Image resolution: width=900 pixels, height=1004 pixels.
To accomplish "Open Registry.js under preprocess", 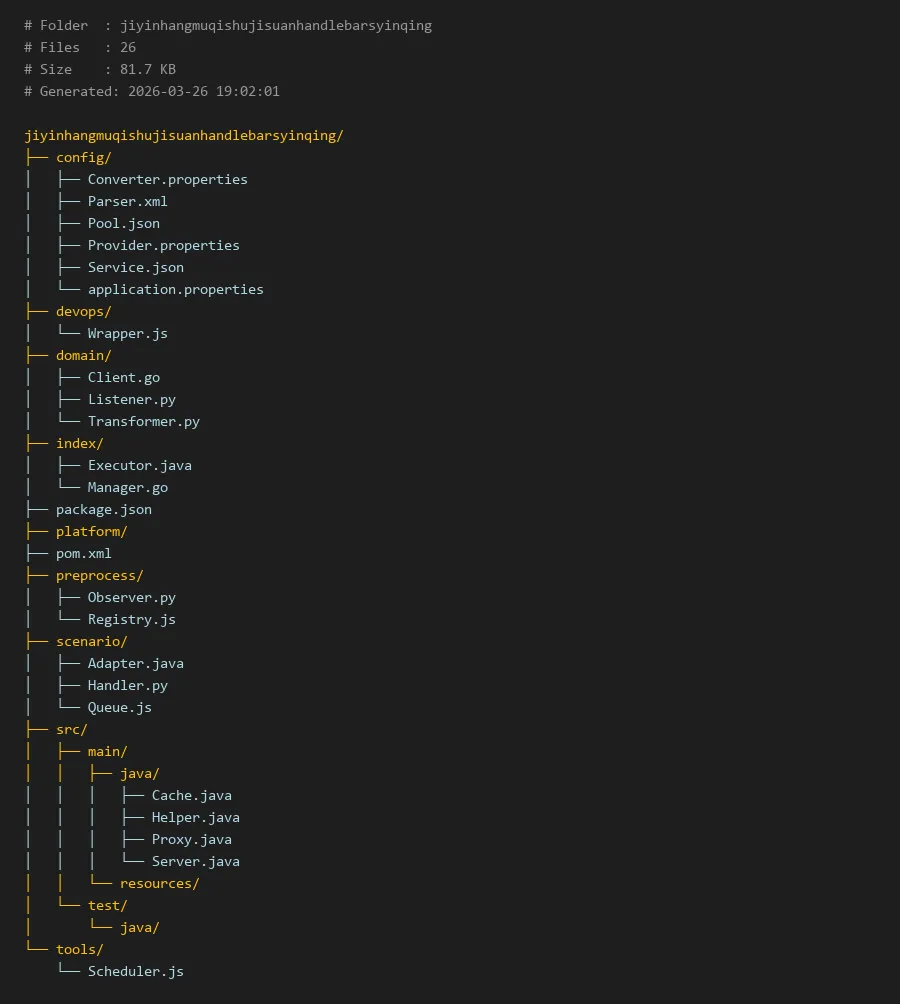I will click(x=131, y=620).
